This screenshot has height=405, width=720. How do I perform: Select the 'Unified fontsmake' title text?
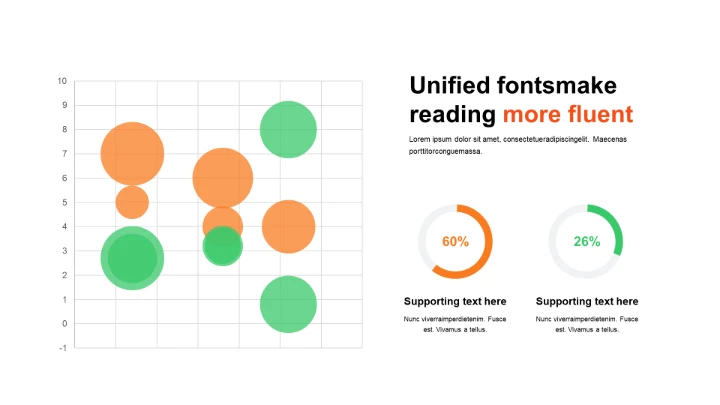513,86
